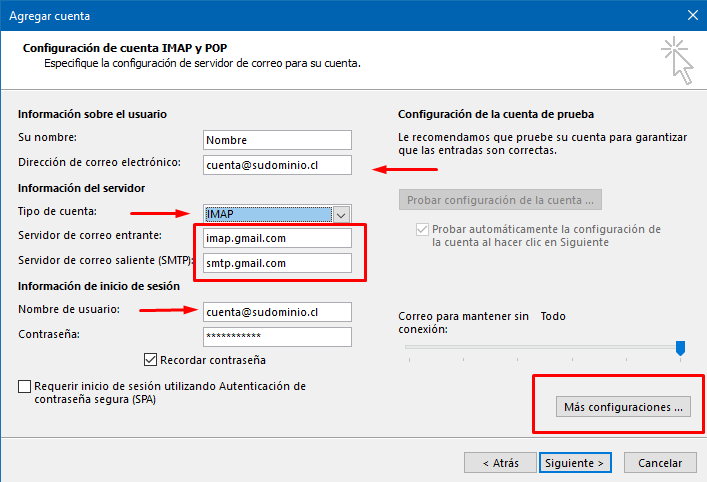Toggle the Recordar contraseña checkbox

coord(150,360)
